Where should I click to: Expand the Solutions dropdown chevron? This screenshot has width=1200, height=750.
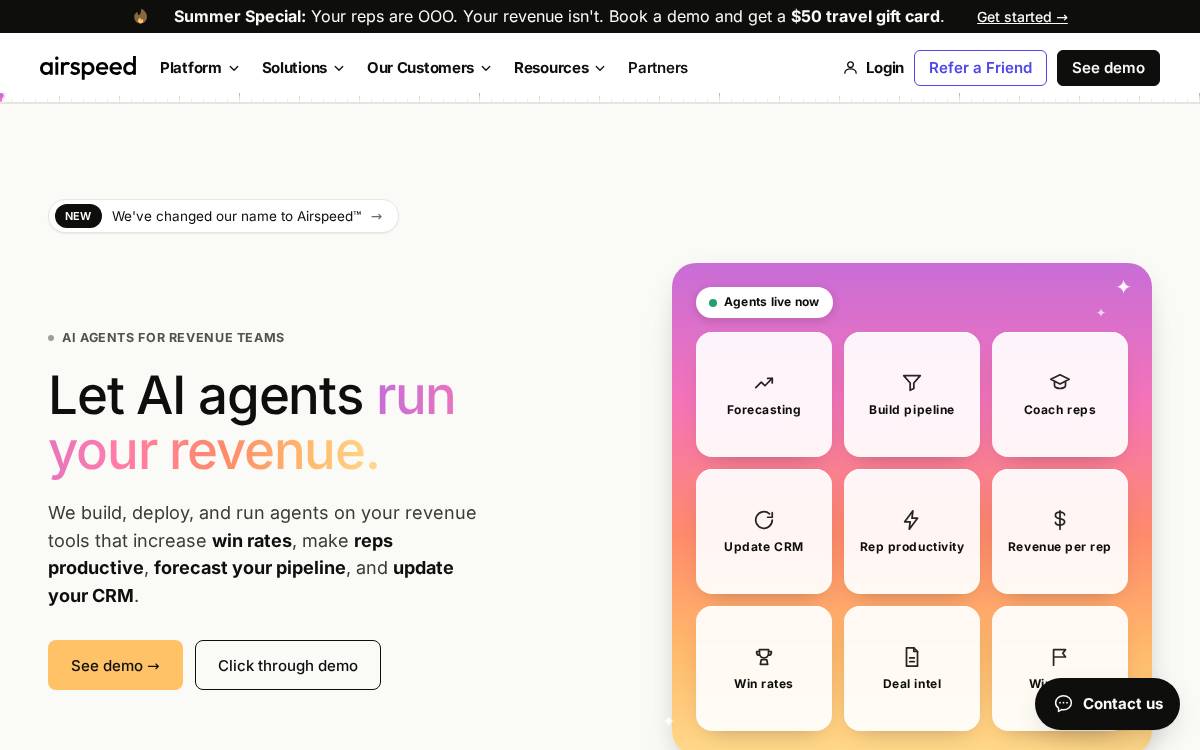click(339, 68)
